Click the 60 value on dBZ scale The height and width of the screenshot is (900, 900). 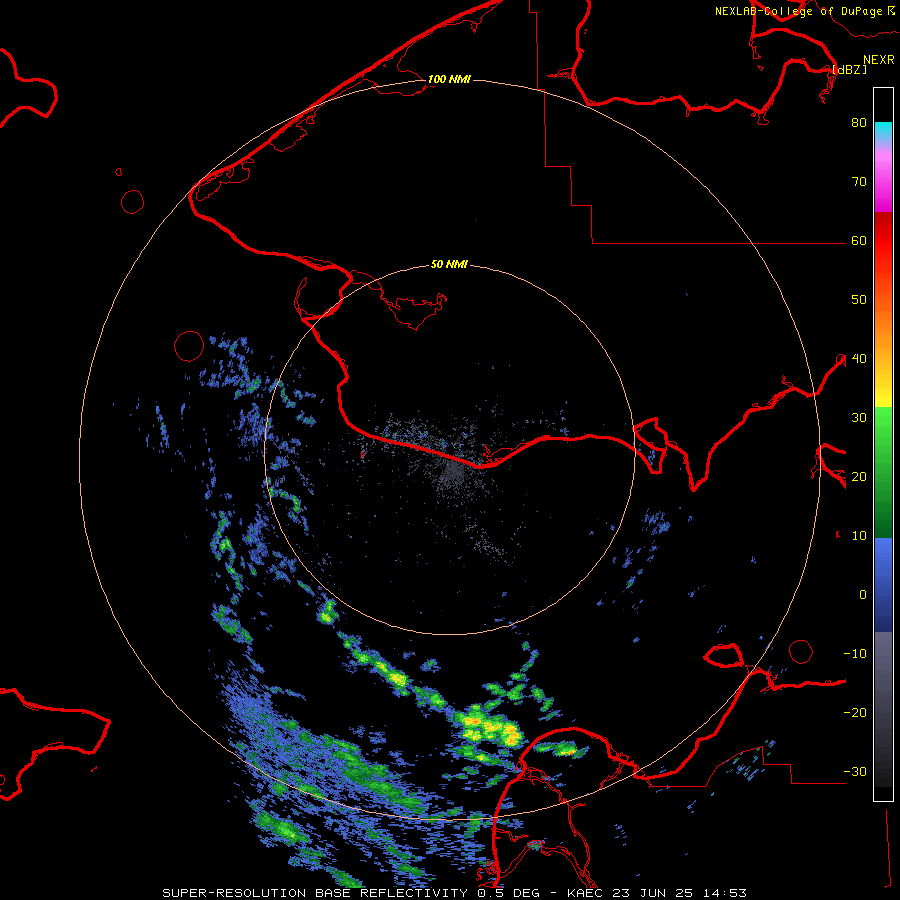click(859, 241)
